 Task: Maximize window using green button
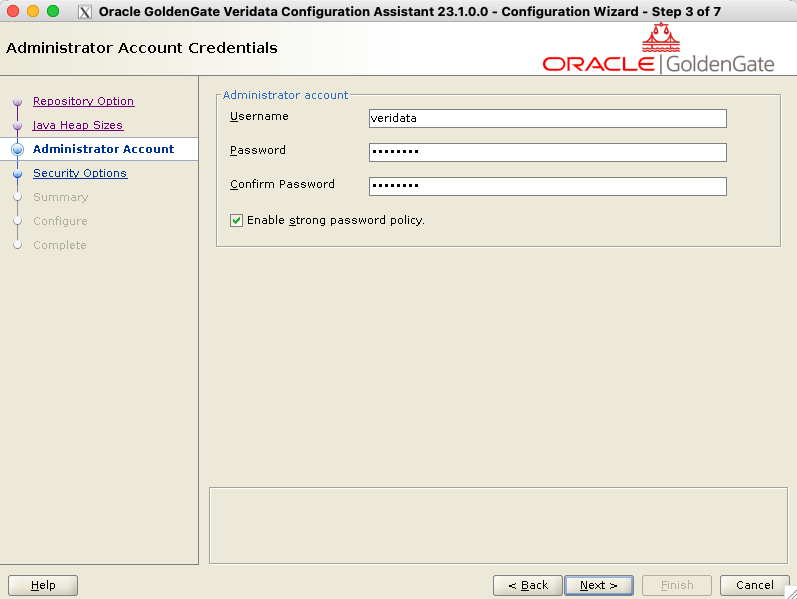[53, 11]
